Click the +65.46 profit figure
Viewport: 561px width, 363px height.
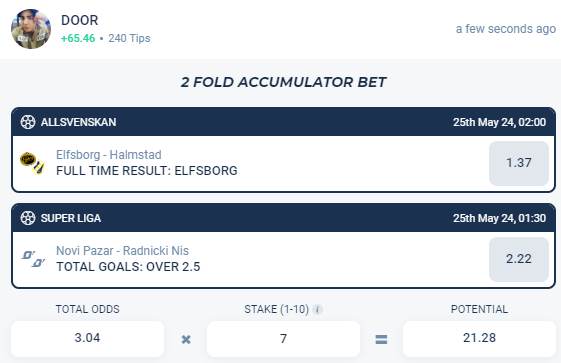78,38
